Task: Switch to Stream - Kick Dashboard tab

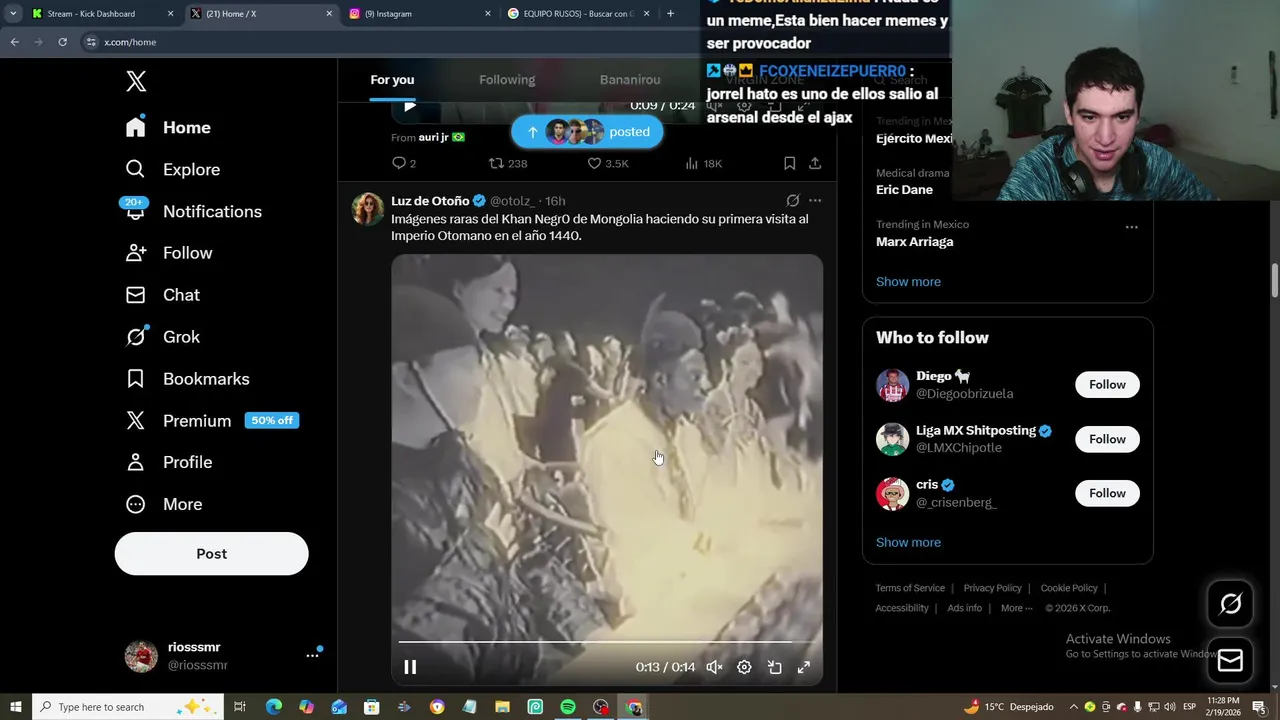Action: tap(103, 14)
